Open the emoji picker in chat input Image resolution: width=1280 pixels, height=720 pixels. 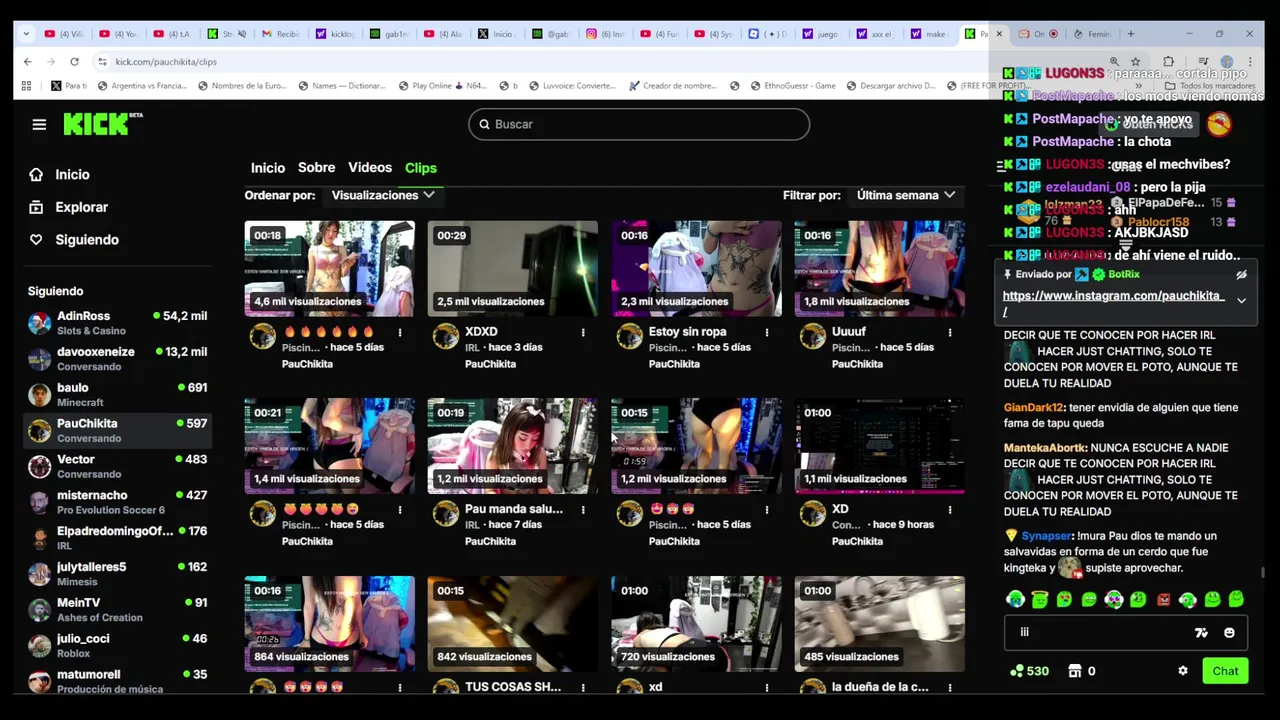click(x=1229, y=632)
